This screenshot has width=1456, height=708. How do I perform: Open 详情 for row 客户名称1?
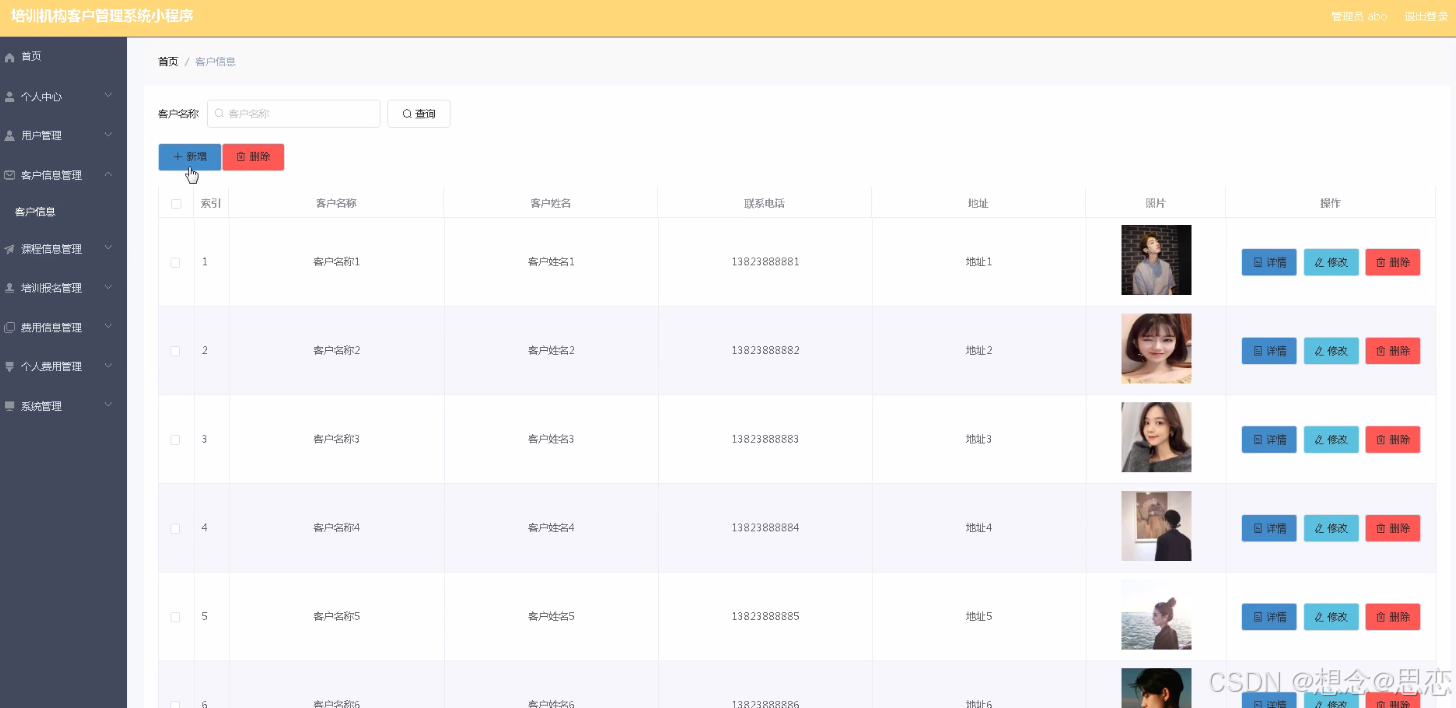(x=1269, y=262)
